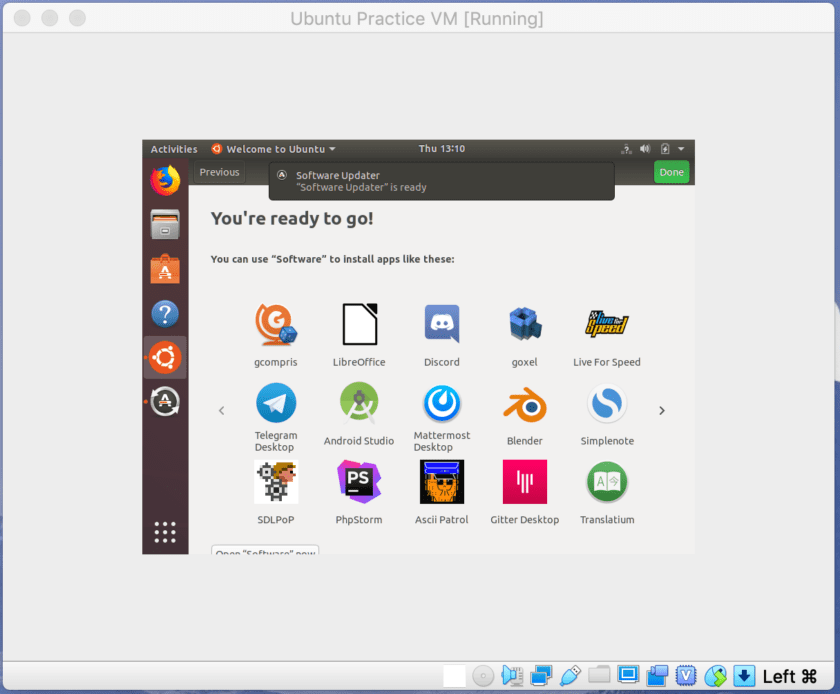Image resolution: width=840 pixels, height=694 pixels.
Task: Click the "Left ⌘" host key label
Action: click(x=790, y=677)
